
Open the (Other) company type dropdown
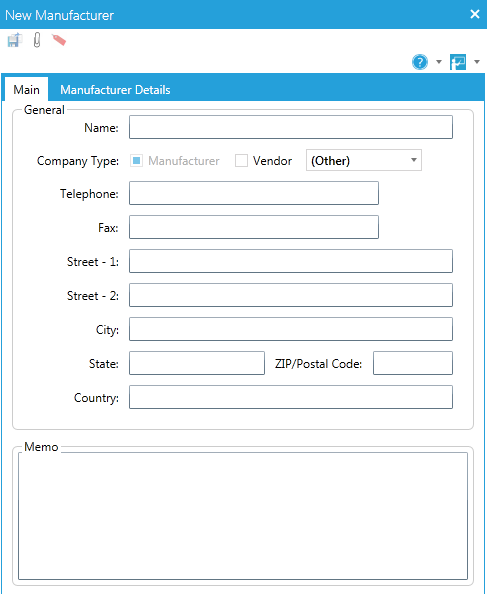364,160
